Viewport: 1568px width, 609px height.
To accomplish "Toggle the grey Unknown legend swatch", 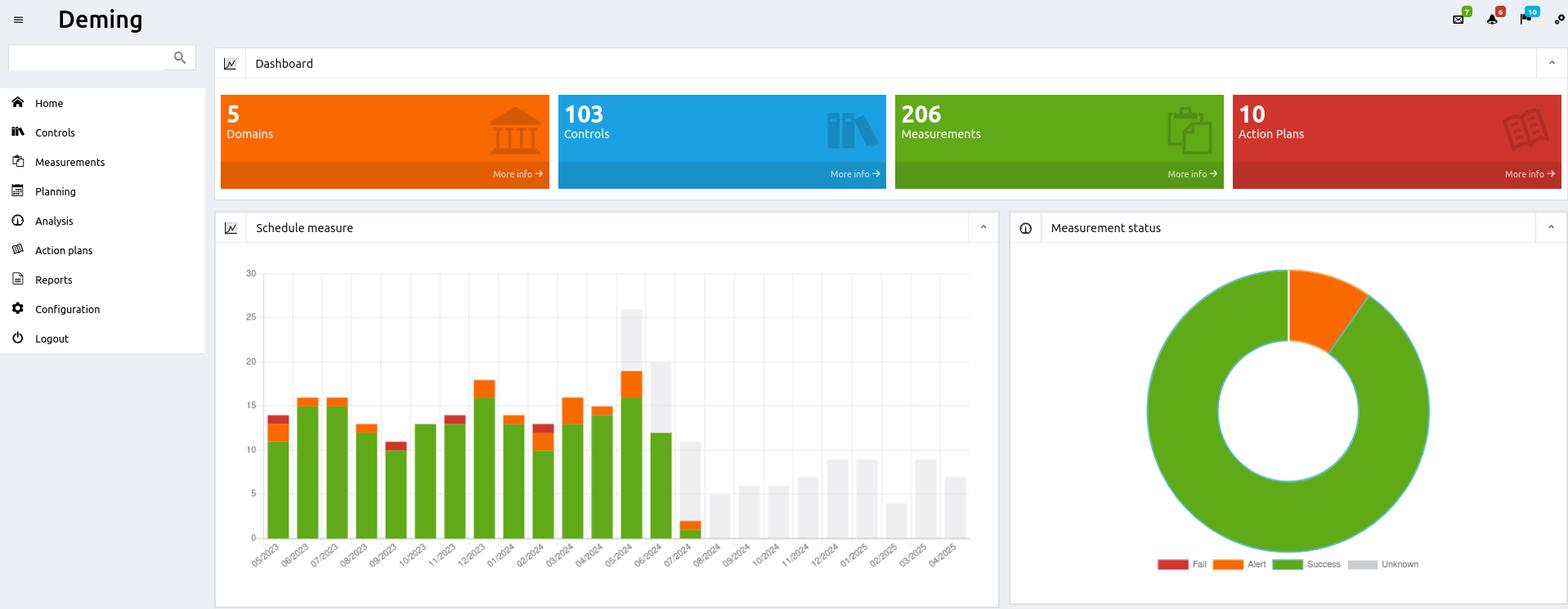I will coord(1363,564).
